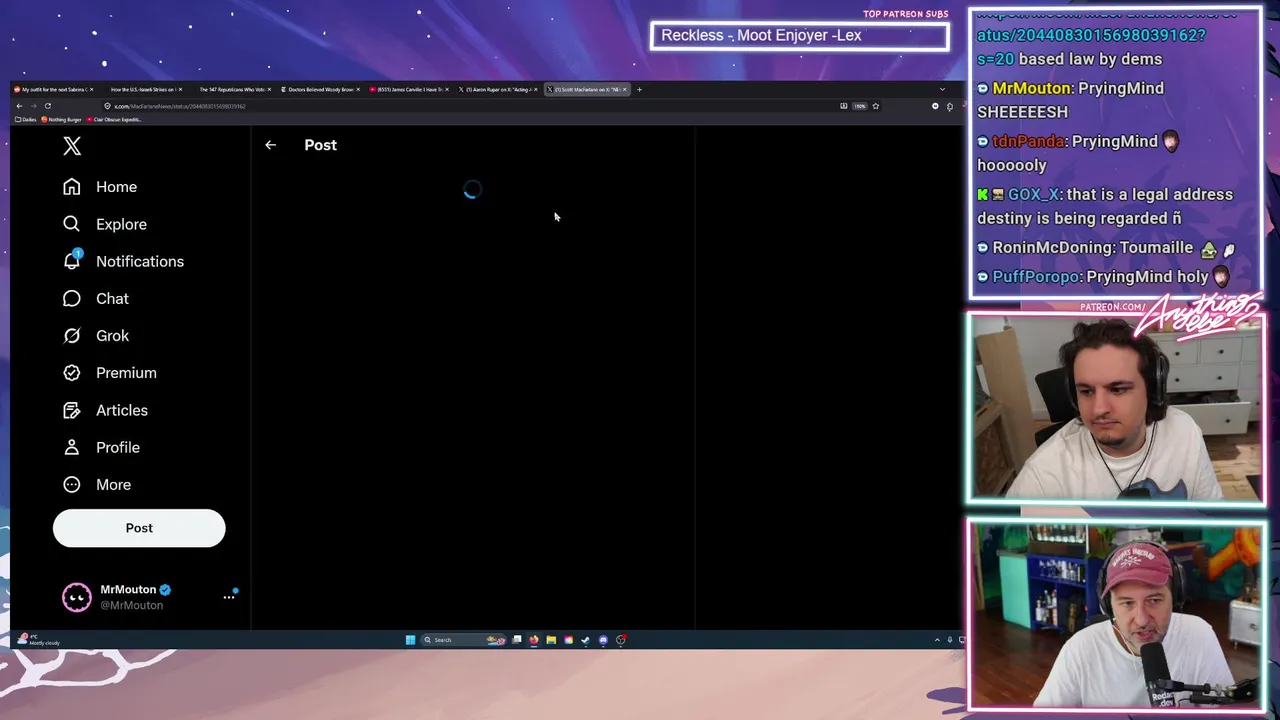
Task: Click PuffPoropo username in chat overlay
Action: [1036, 276]
